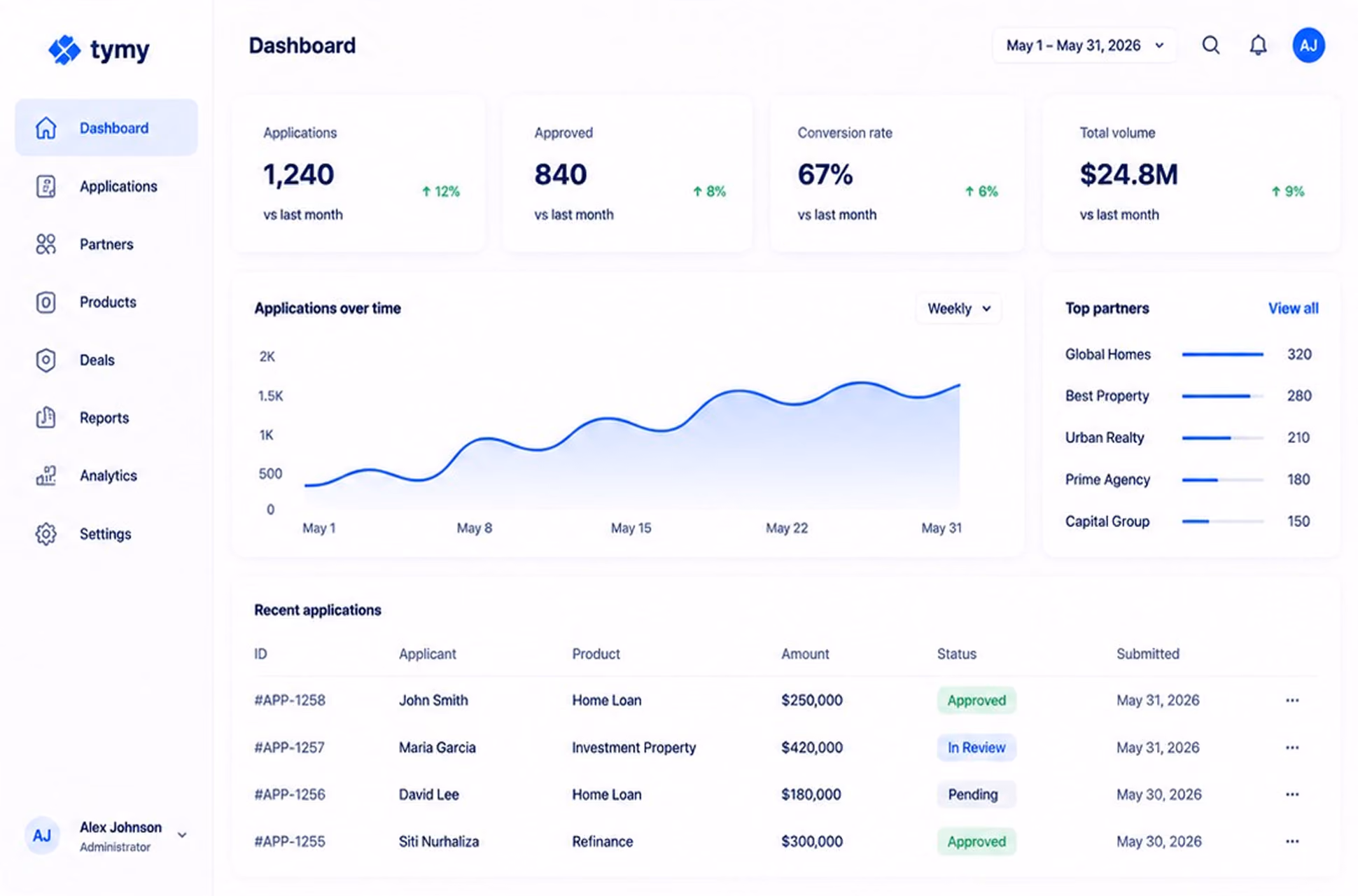Expand the Alex Johnson account menu chevron

click(x=182, y=835)
